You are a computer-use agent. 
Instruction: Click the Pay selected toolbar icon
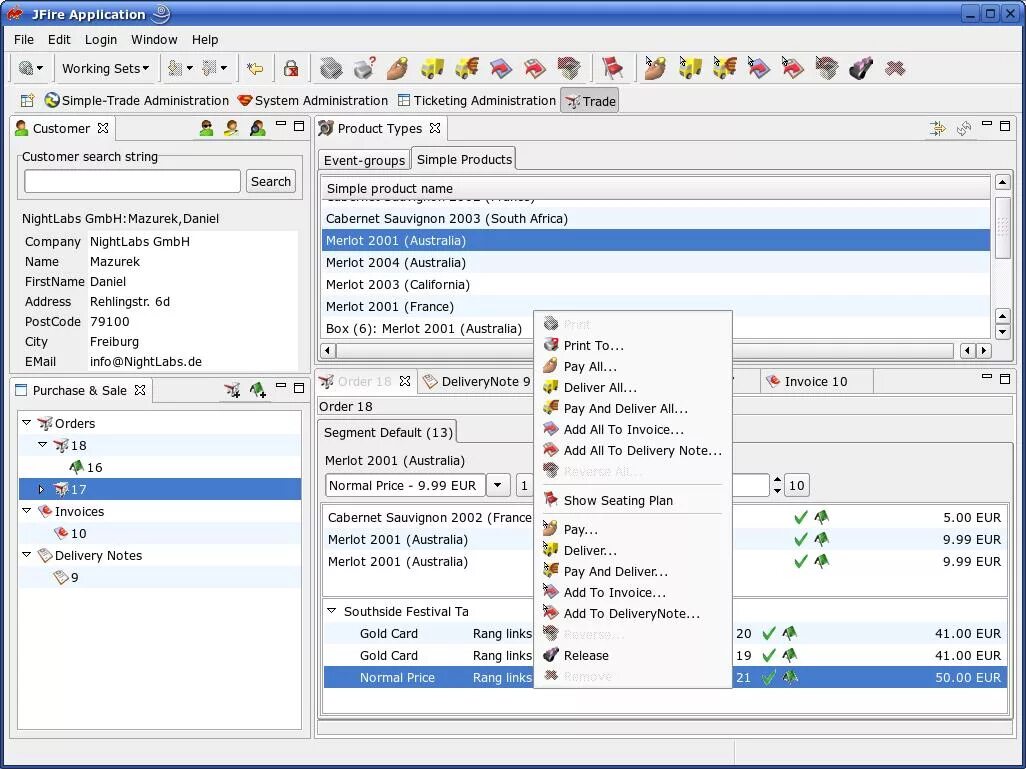coord(655,68)
